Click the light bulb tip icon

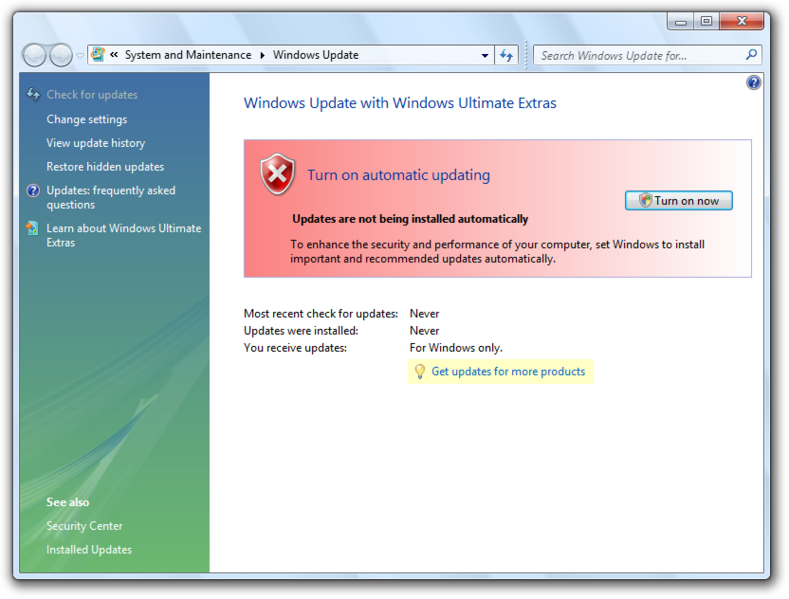420,371
